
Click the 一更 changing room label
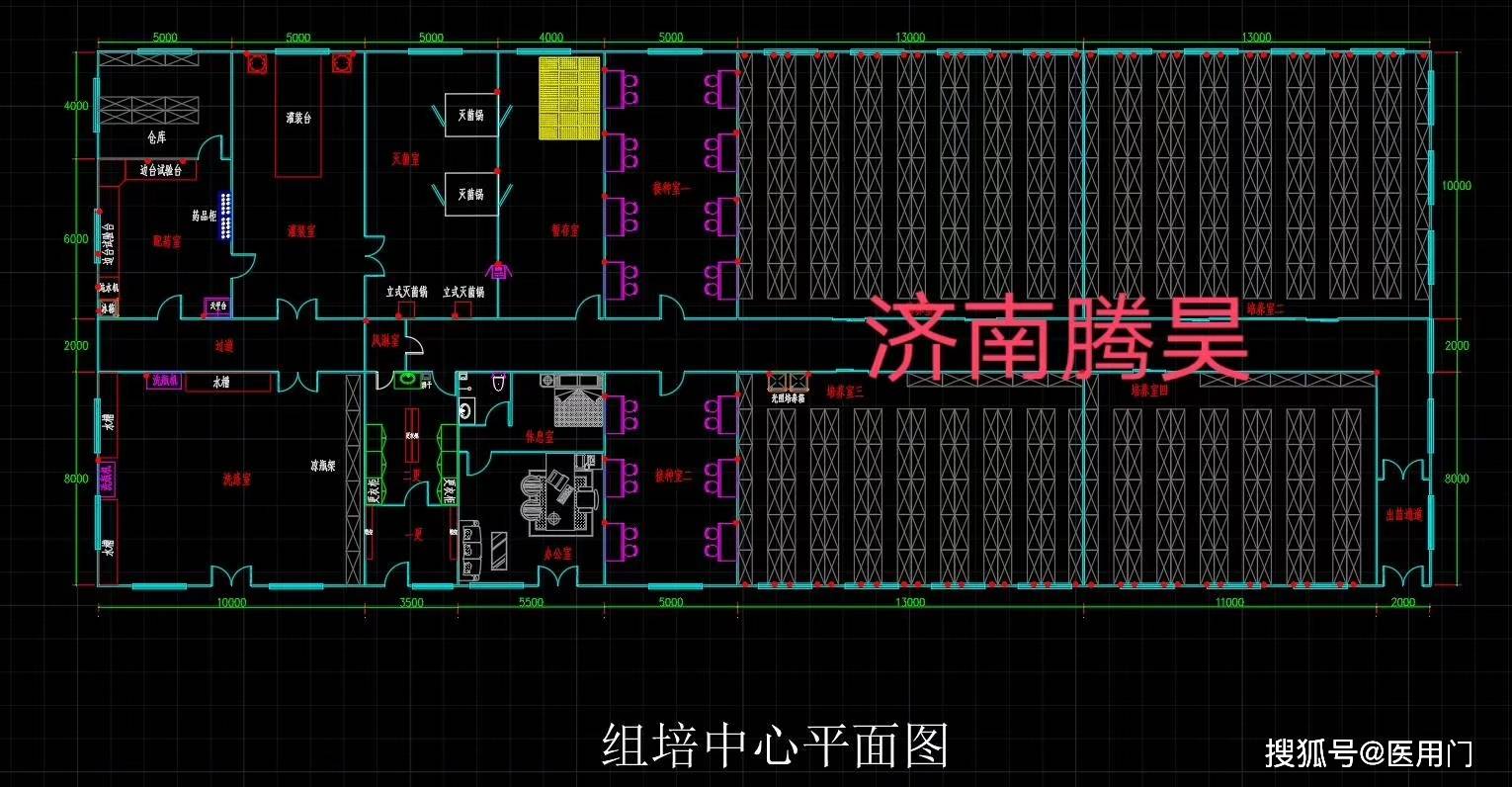(414, 535)
